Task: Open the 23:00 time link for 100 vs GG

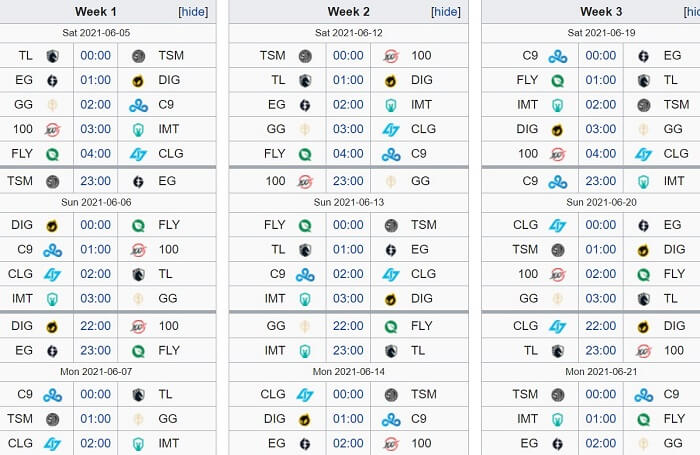Action: click(348, 181)
